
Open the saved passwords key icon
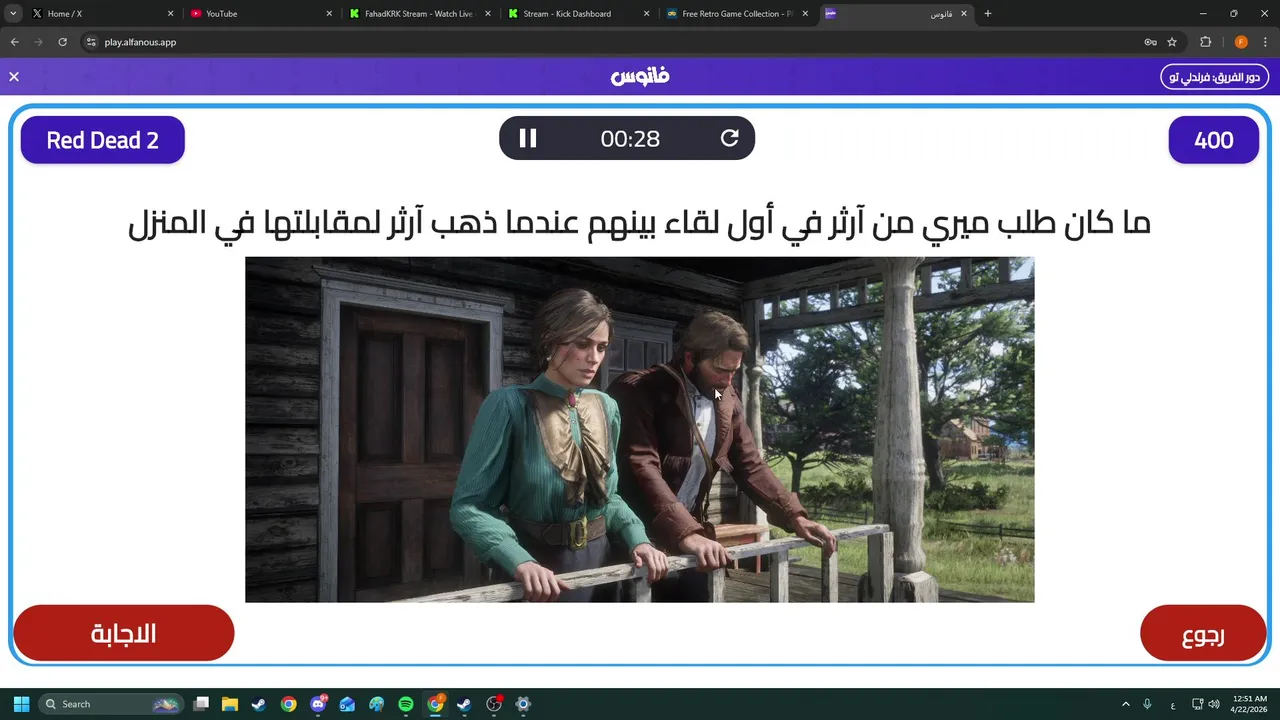point(1150,42)
